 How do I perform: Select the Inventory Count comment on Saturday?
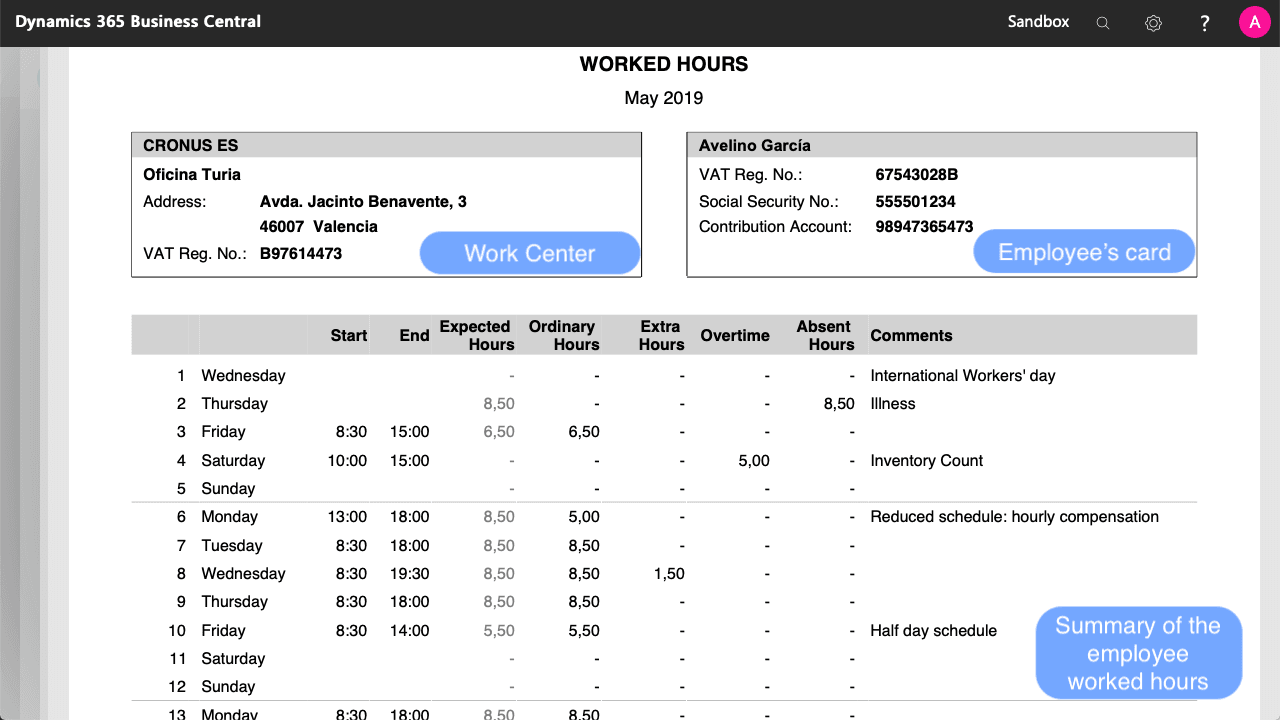coord(926,460)
